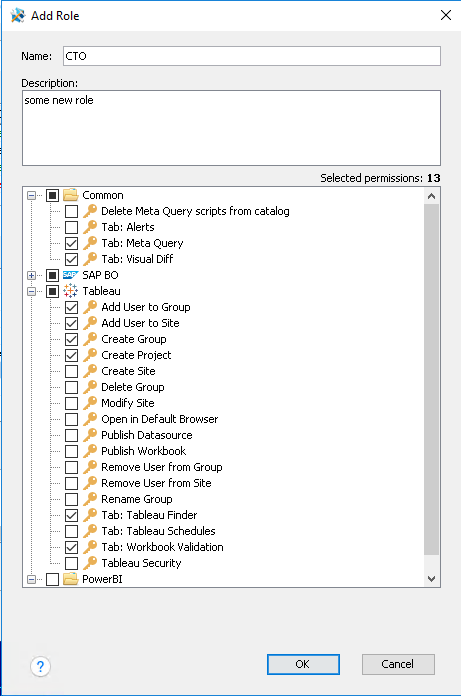Click the key icon beside Create Project
The height and width of the screenshot is (696, 461).
click(90, 355)
